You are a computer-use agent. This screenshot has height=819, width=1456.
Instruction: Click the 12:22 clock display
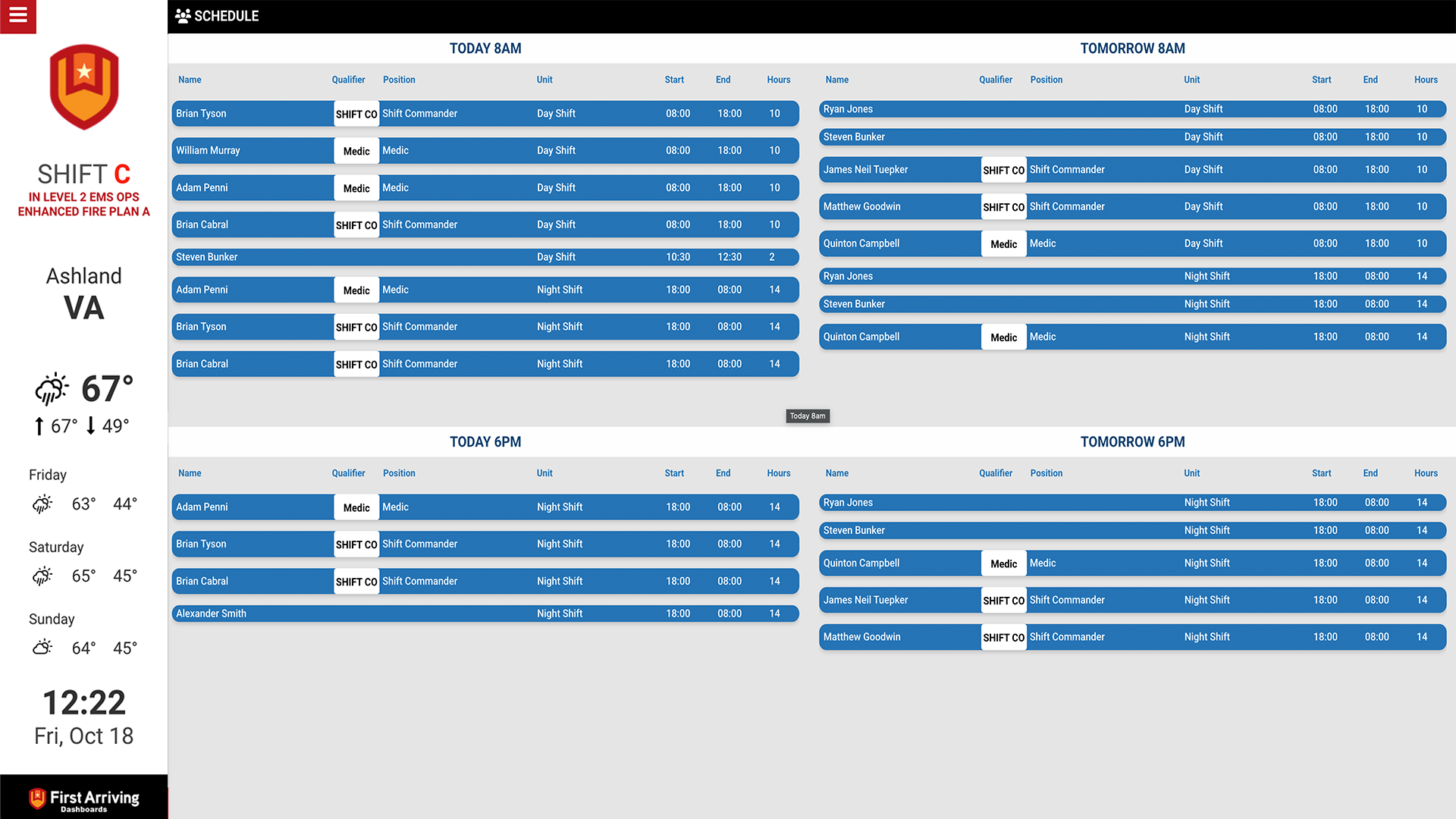pyautogui.click(x=84, y=703)
